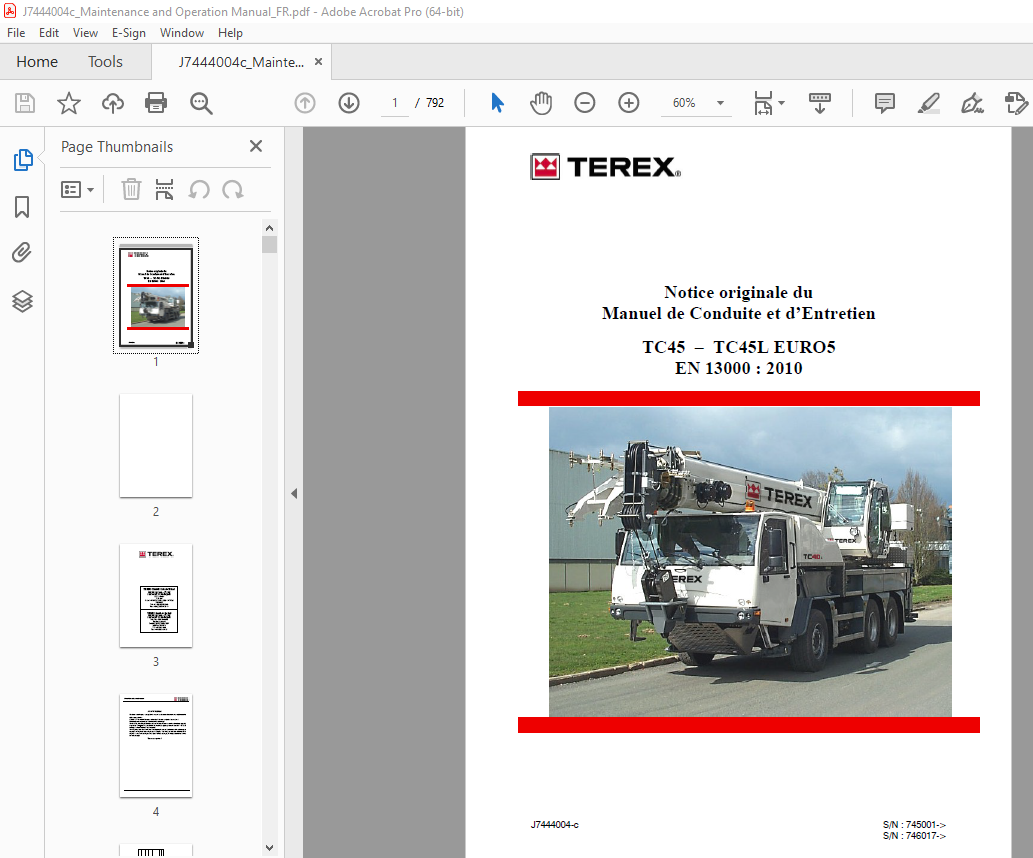
Task: Select page 4 thumbnail
Action: [156, 746]
